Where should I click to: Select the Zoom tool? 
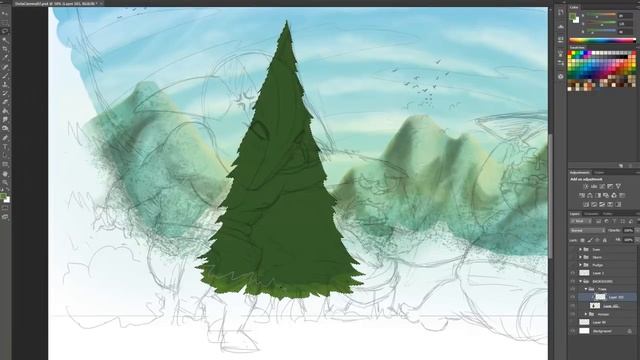point(5,182)
